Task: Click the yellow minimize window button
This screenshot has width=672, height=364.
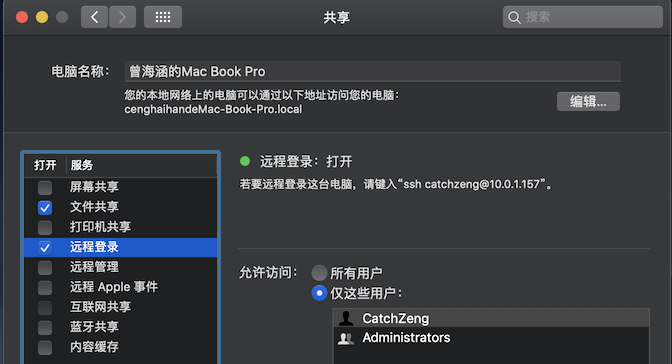Action: (x=42, y=17)
